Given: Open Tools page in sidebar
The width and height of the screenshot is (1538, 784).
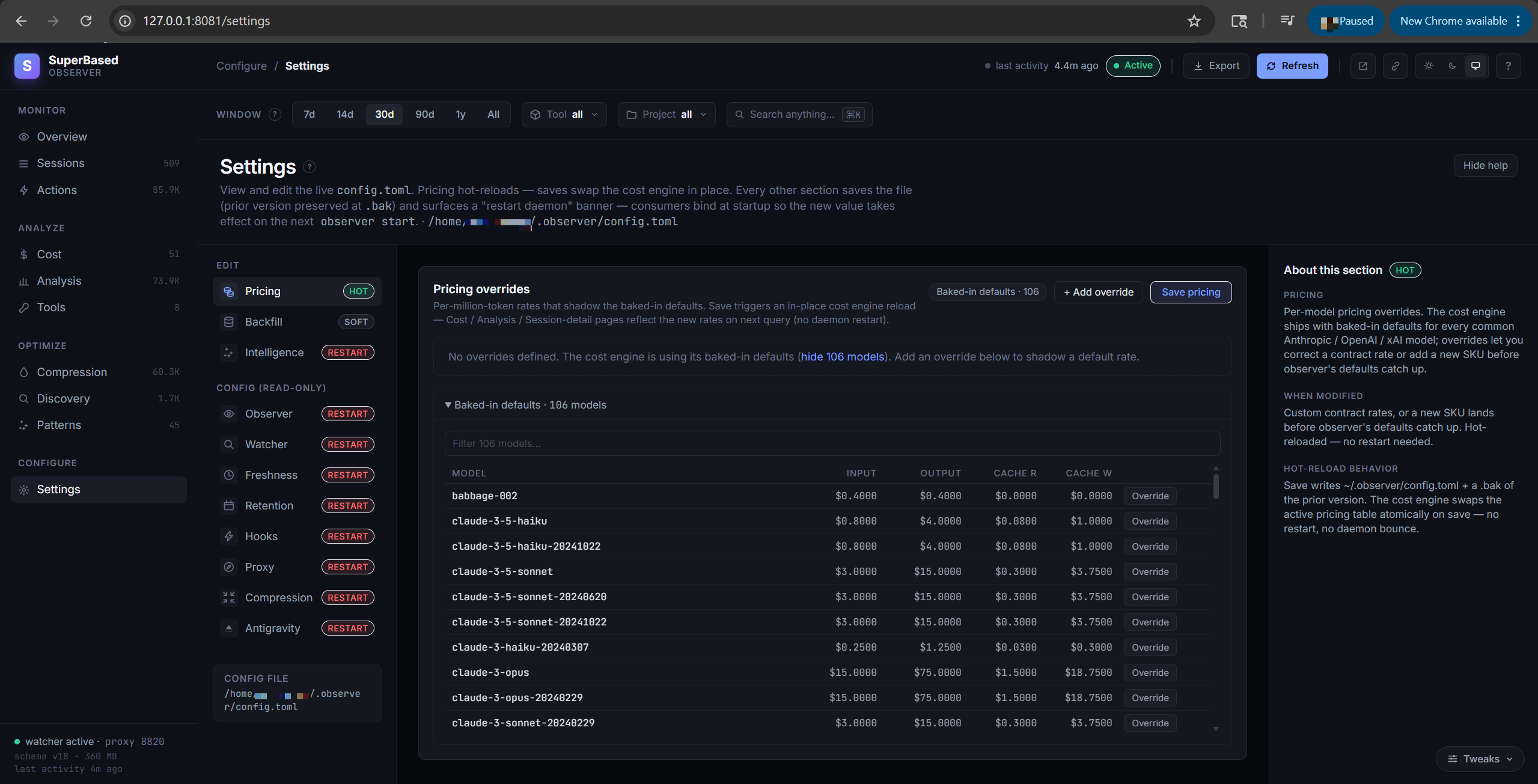Looking at the screenshot, I should click(99, 308).
